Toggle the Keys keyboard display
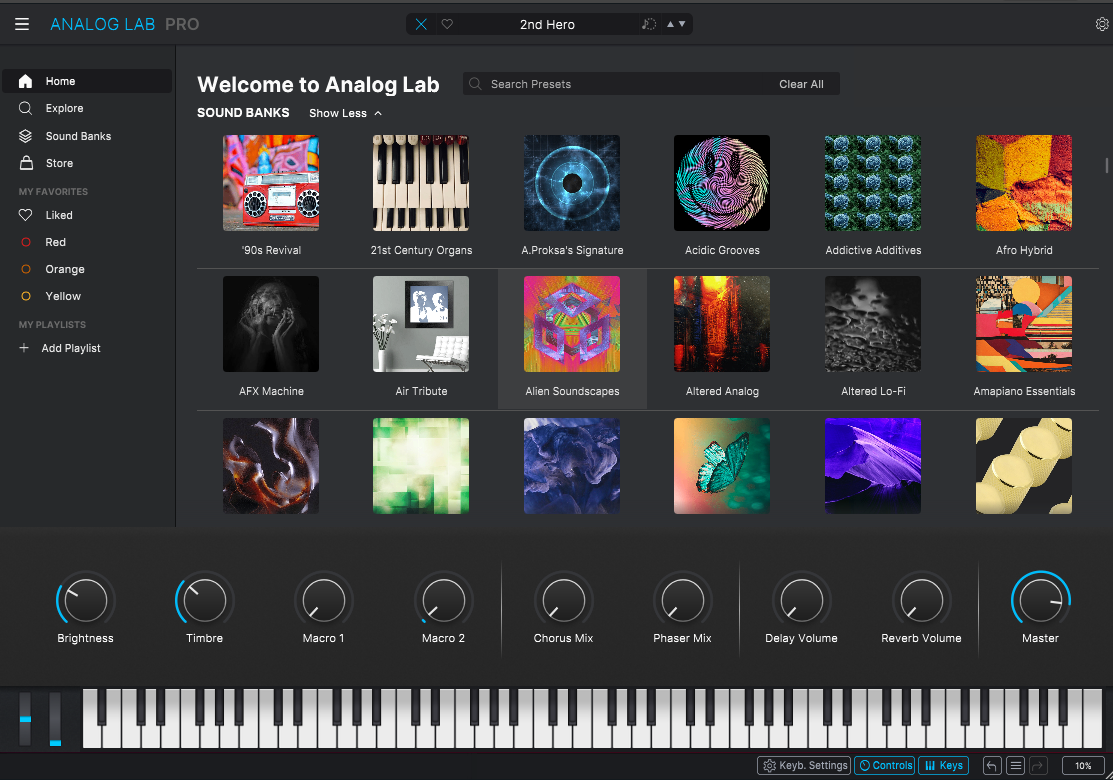The height and width of the screenshot is (780, 1113). [x=943, y=766]
